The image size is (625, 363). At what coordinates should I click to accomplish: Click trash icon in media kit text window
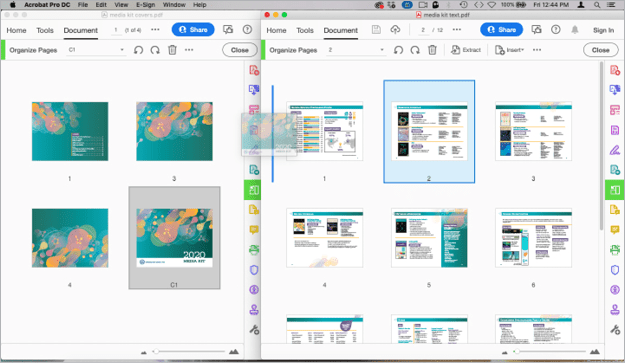[432, 50]
